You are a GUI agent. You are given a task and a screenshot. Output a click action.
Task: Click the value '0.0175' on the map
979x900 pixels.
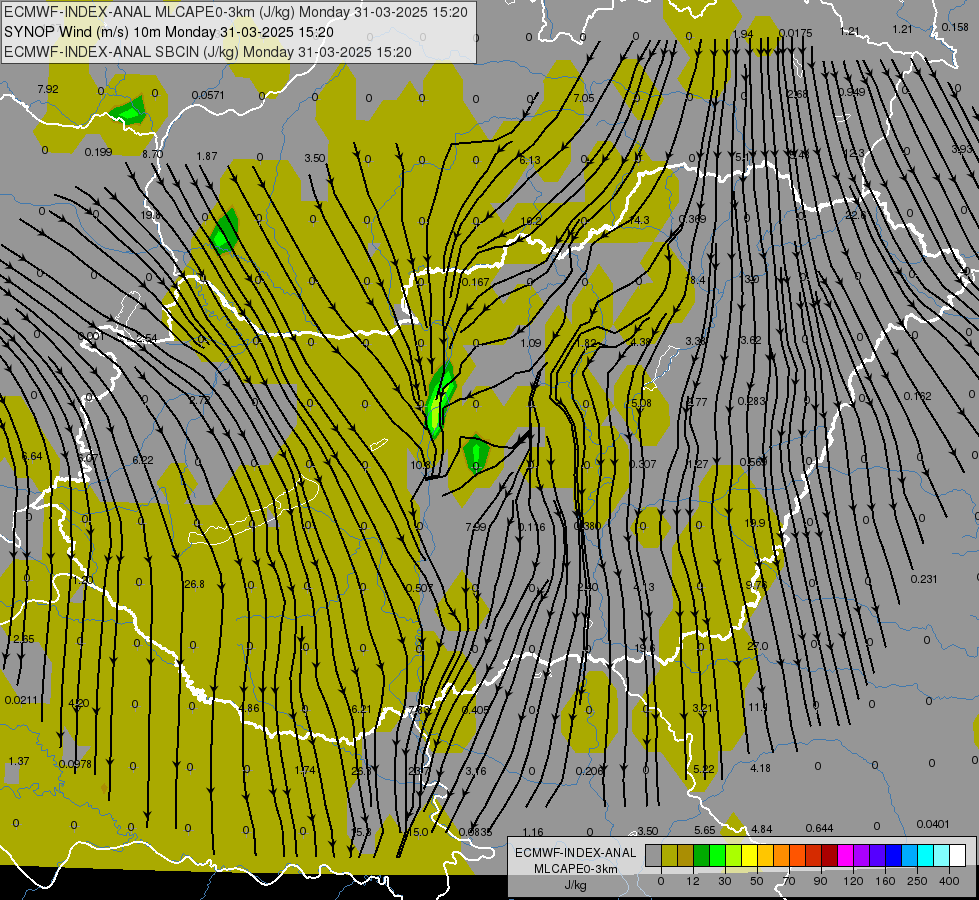click(796, 33)
